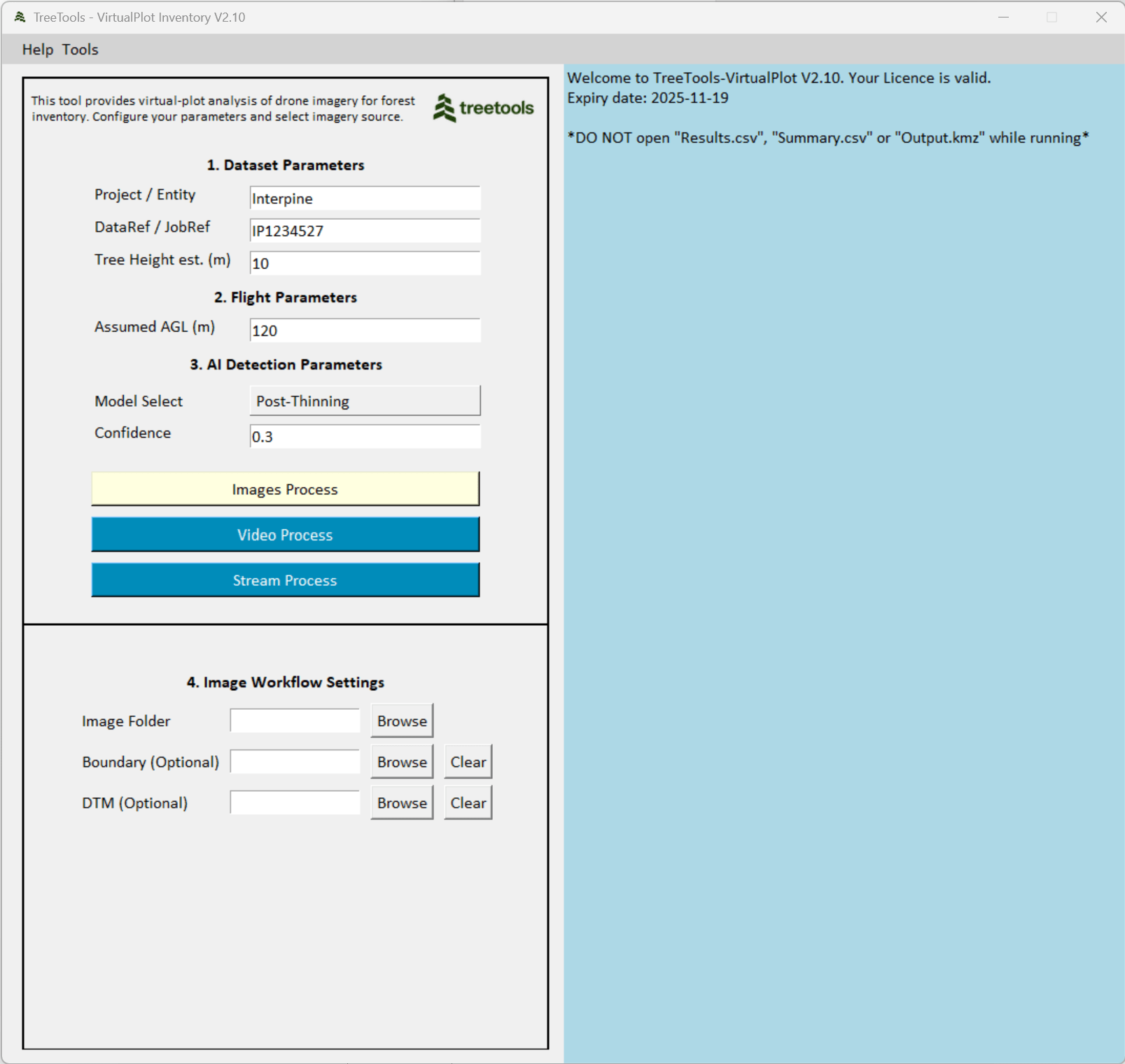This screenshot has width=1125, height=1064.
Task: Click the DTM (Optional) path field
Action: tap(295, 803)
